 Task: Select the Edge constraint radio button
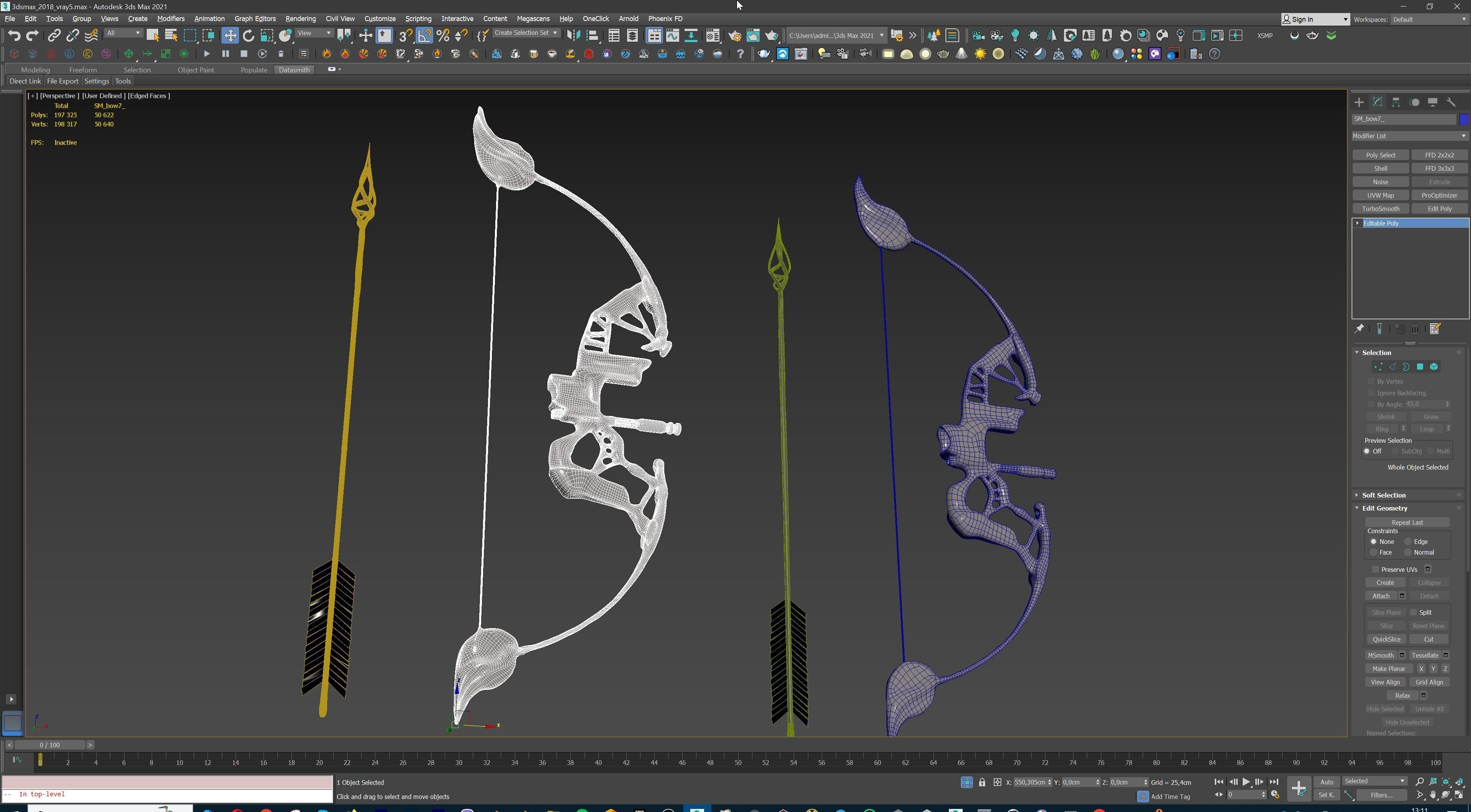tap(1408, 541)
